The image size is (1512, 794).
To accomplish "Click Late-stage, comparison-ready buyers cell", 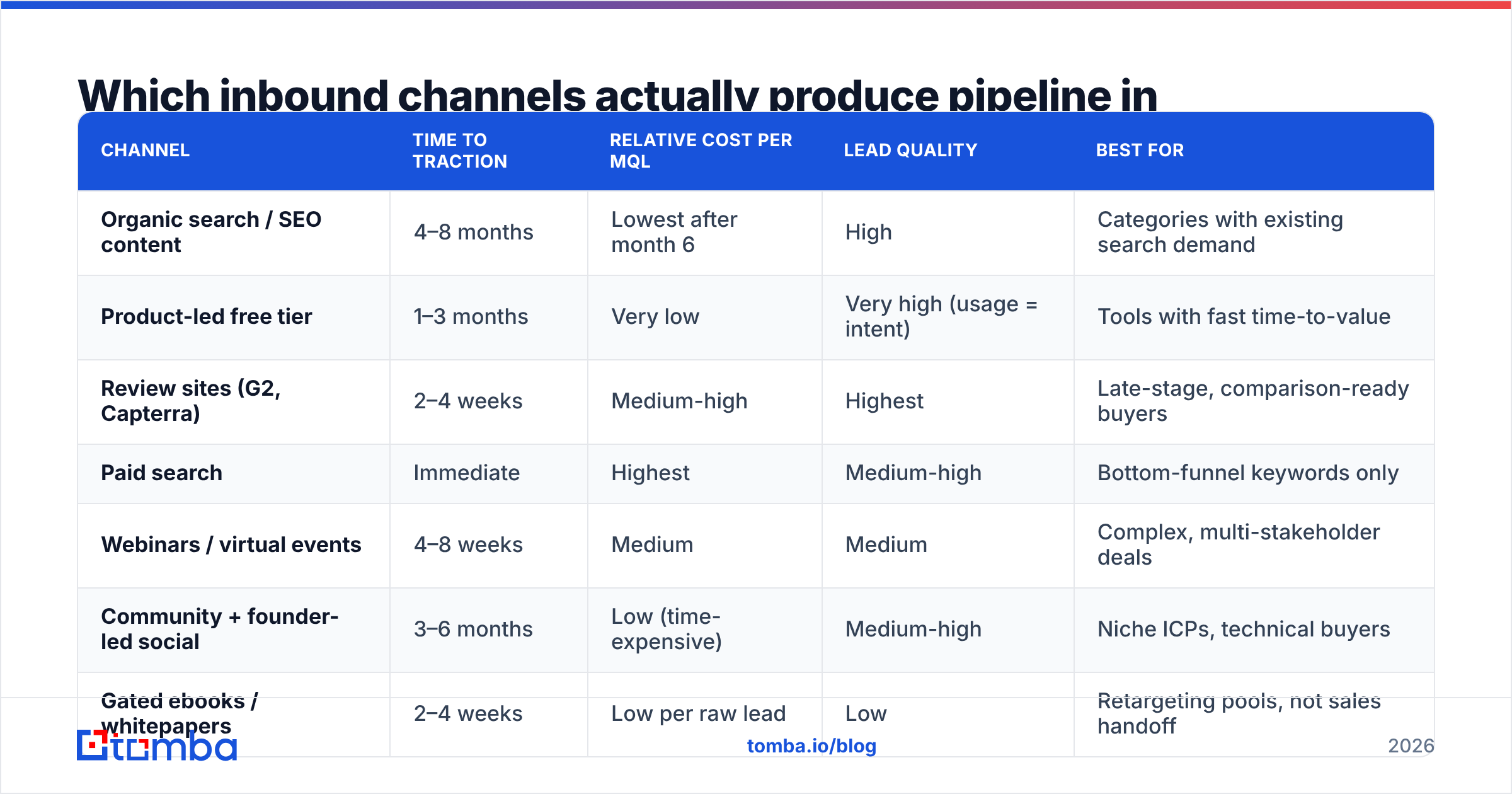I will coord(1254,401).
